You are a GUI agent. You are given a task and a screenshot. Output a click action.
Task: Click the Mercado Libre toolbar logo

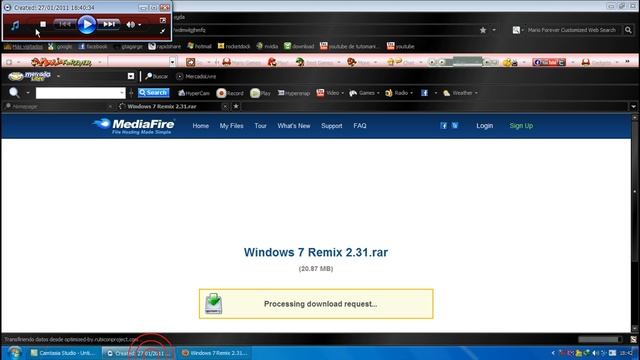29,76
